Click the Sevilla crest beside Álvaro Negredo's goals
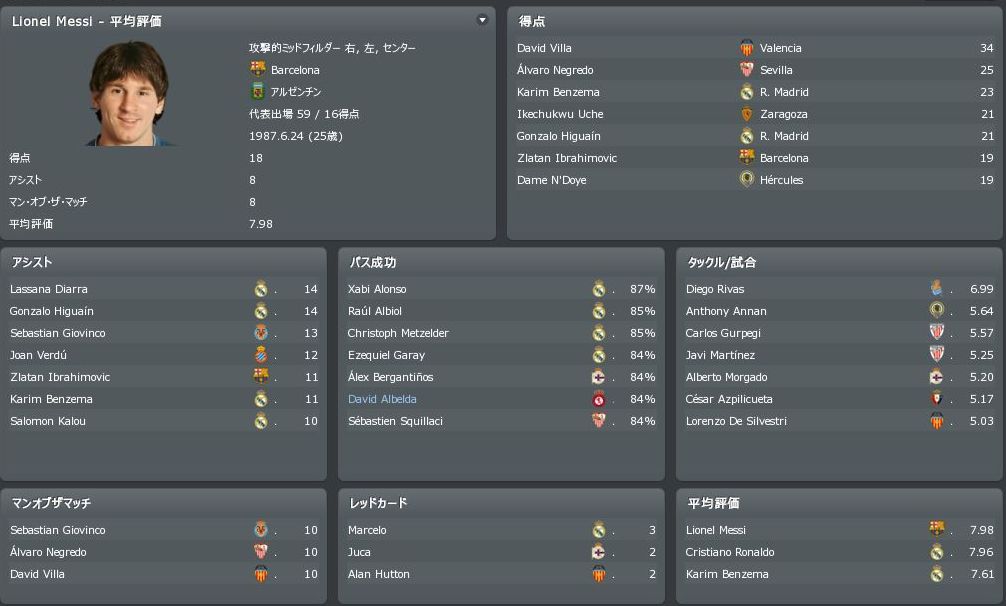The image size is (1006, 606). pyautogui.click(x=746, y=70)
